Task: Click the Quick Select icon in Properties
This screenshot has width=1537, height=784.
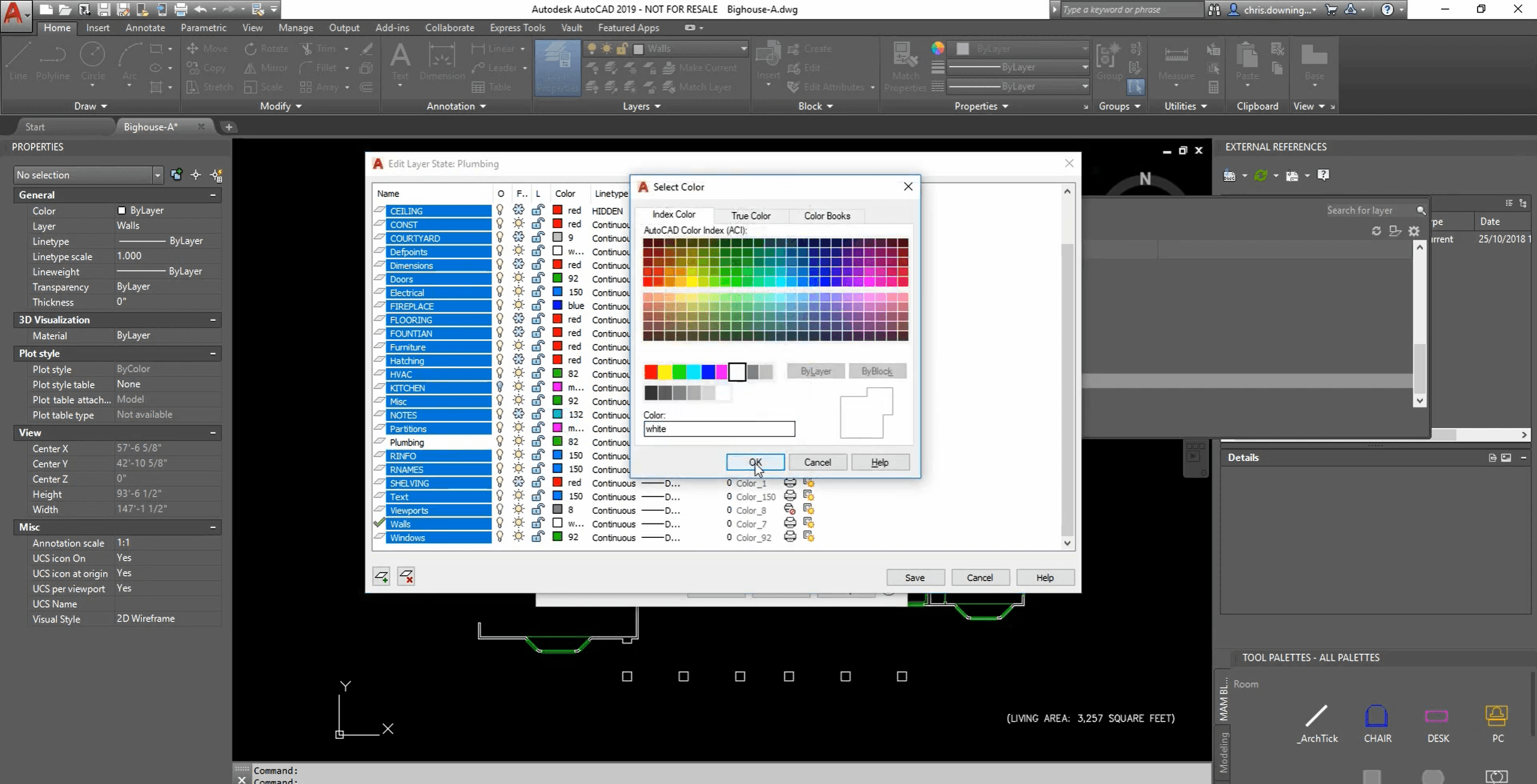Action: 216,175
